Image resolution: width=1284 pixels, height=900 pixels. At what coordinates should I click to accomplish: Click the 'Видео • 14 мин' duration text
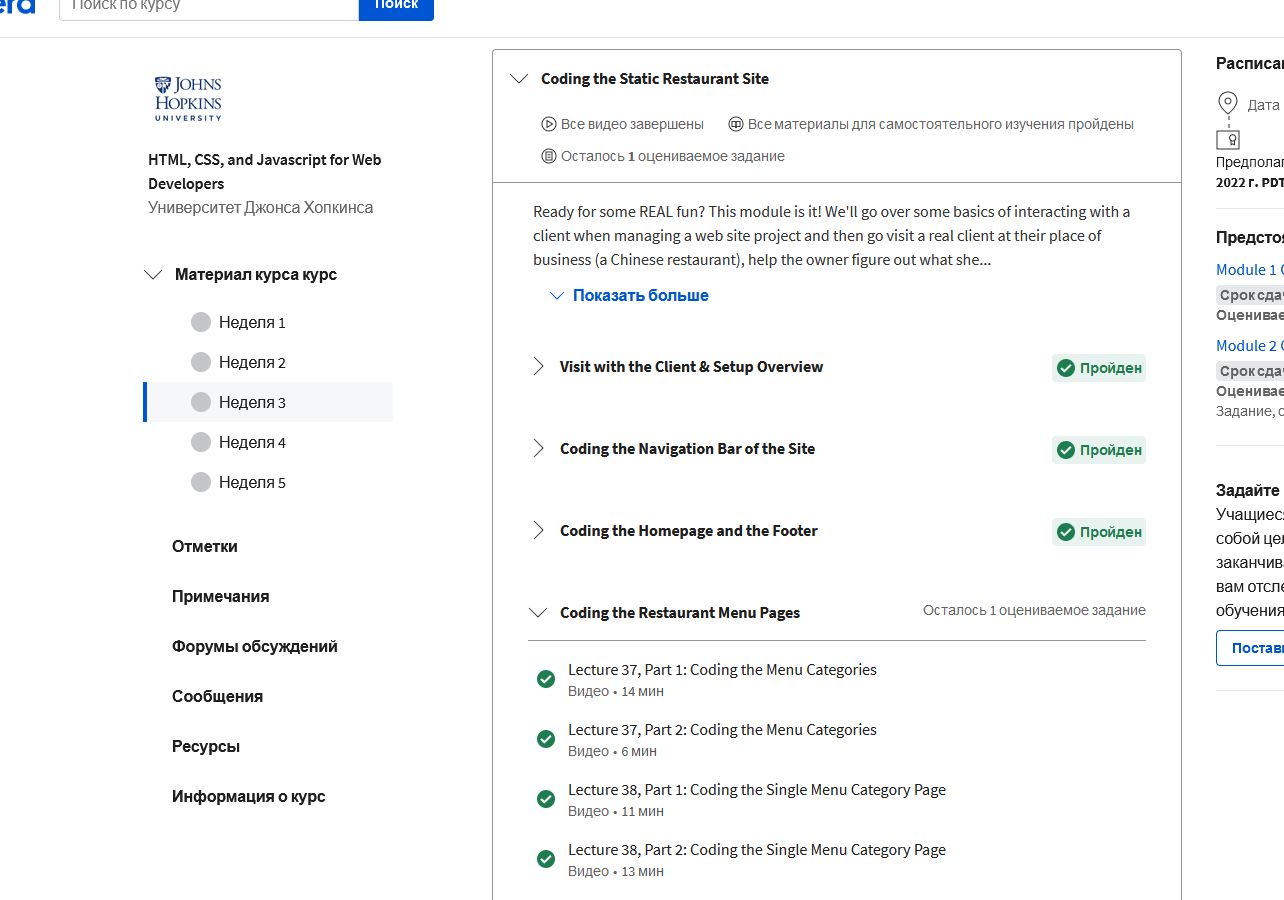[x=616, y=692]
